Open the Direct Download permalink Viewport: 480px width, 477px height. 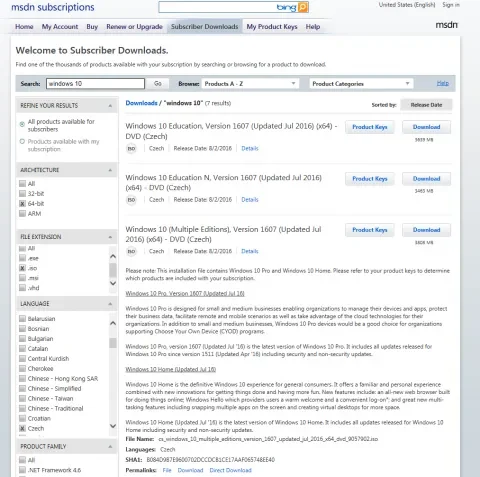[x=230, y=470]
